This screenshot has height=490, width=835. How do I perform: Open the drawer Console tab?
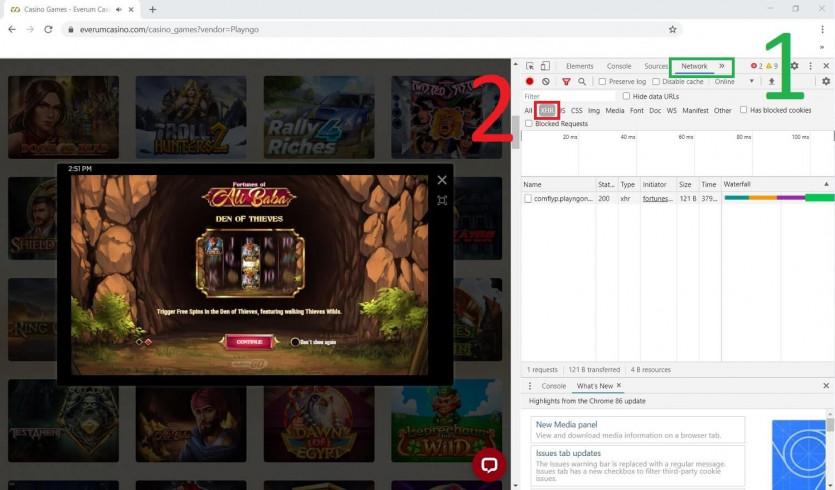[553, 386]
